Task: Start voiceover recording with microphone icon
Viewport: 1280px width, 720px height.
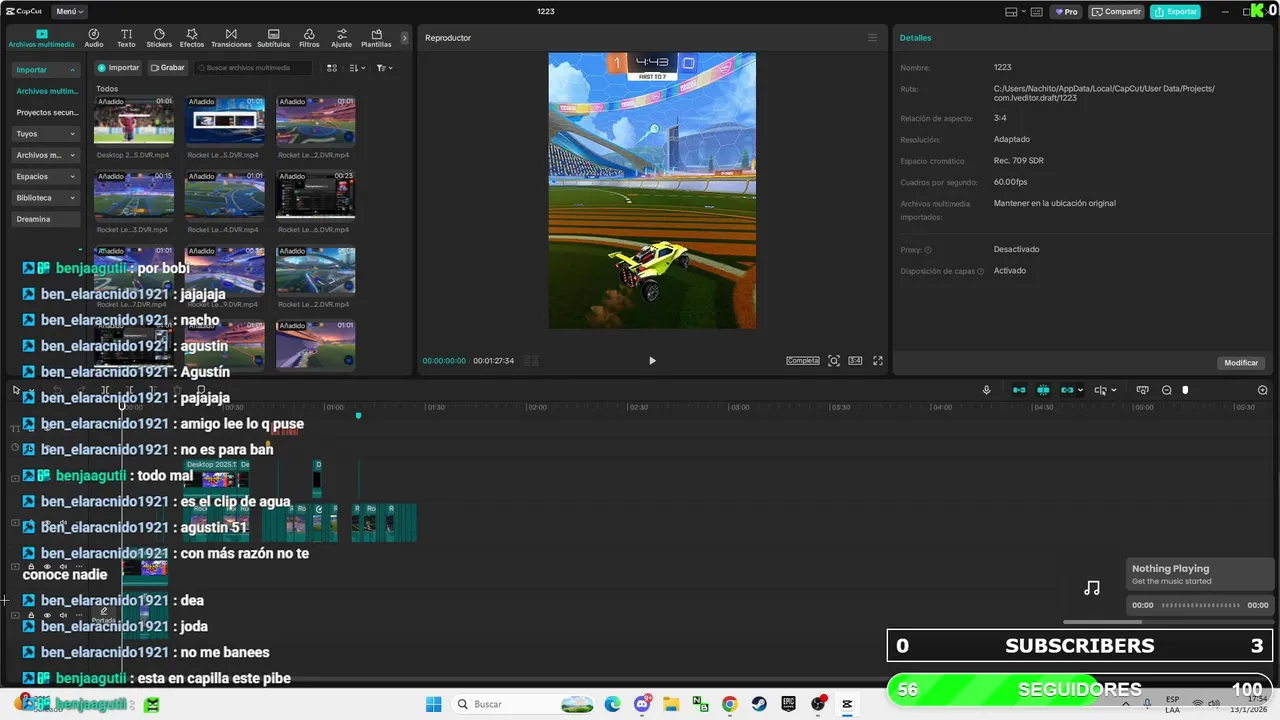Action: coord(986,390)
